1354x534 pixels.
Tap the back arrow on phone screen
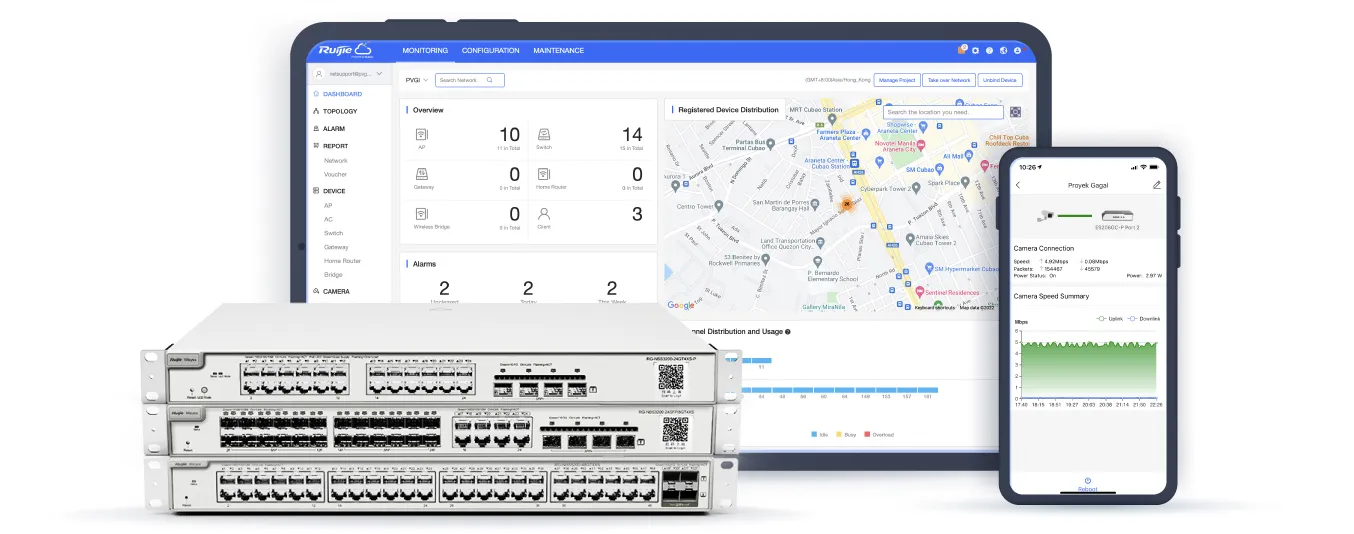pyautogui.click(x=1018, y=185)
